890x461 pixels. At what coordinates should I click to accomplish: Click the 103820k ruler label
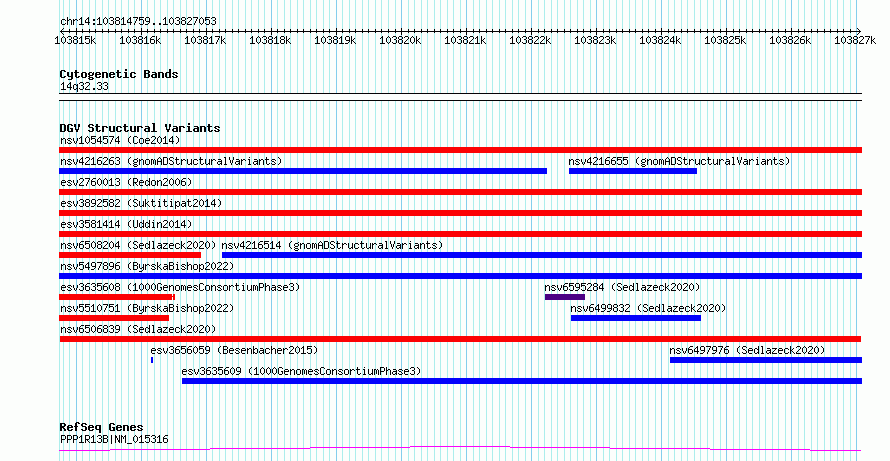coord(400,40)
